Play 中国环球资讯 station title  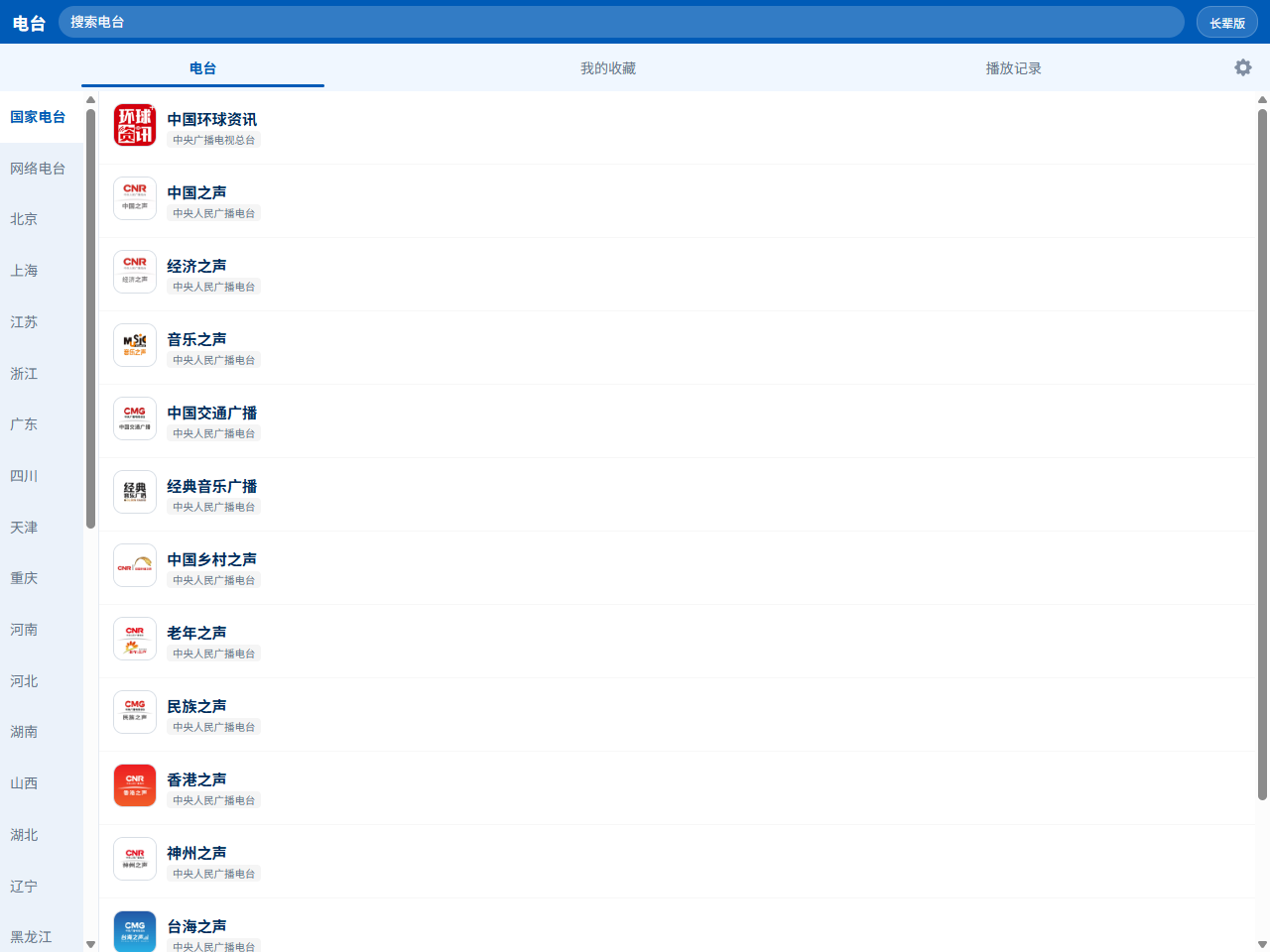click(x=211, y=119)
